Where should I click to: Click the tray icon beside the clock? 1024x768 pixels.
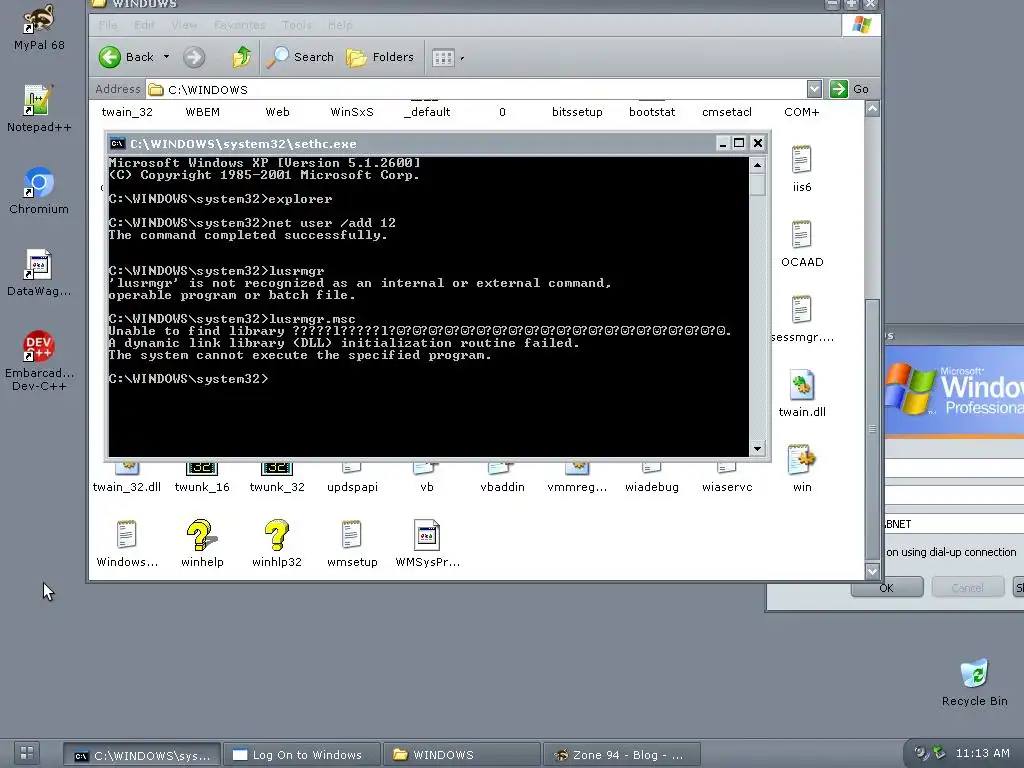point(939,753)
